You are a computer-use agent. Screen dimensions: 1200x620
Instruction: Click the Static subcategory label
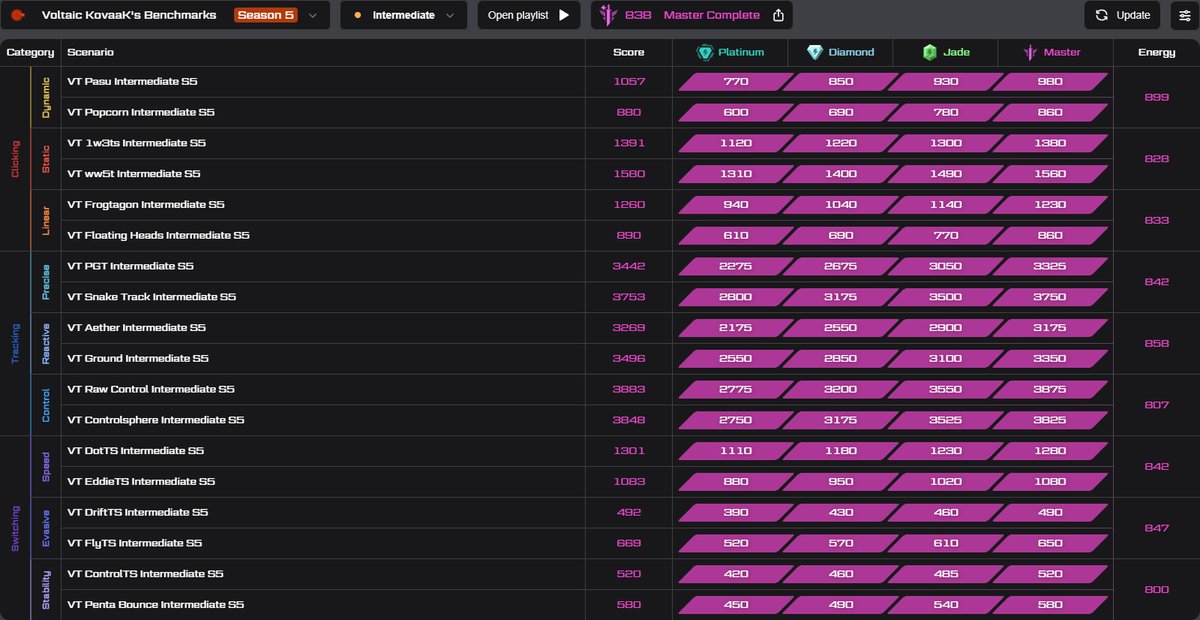(46, 159)
